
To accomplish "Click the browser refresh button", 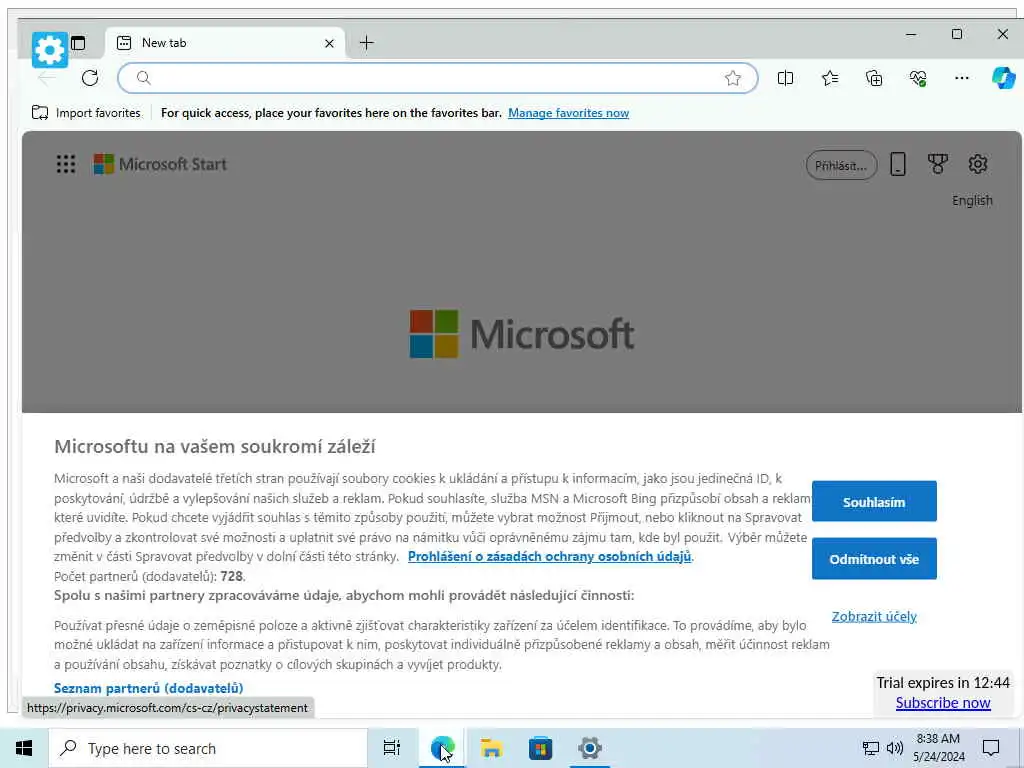I will click(90, 78).
